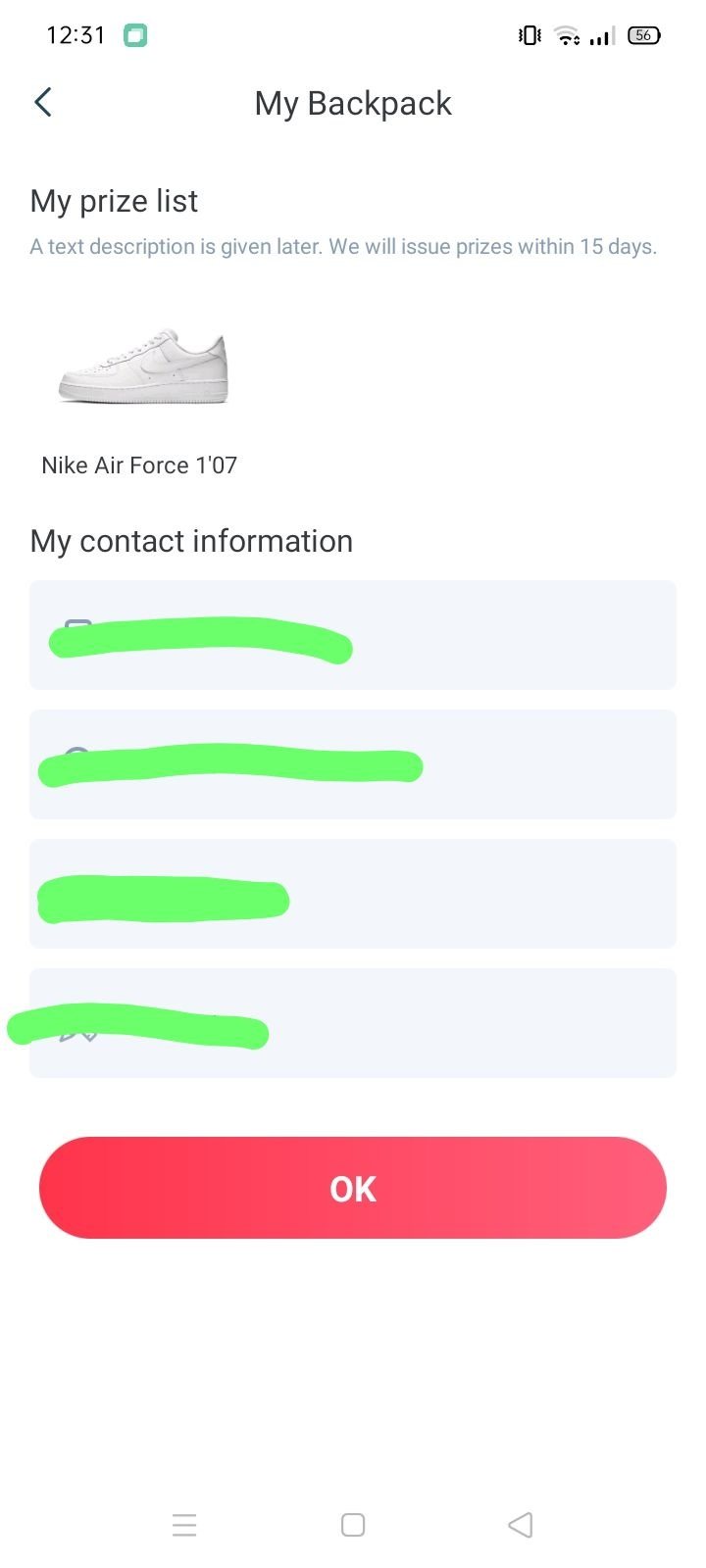Tap the battery indicator in status bar
Viewport: 706px width, 1568px height.
coord(644,35)
